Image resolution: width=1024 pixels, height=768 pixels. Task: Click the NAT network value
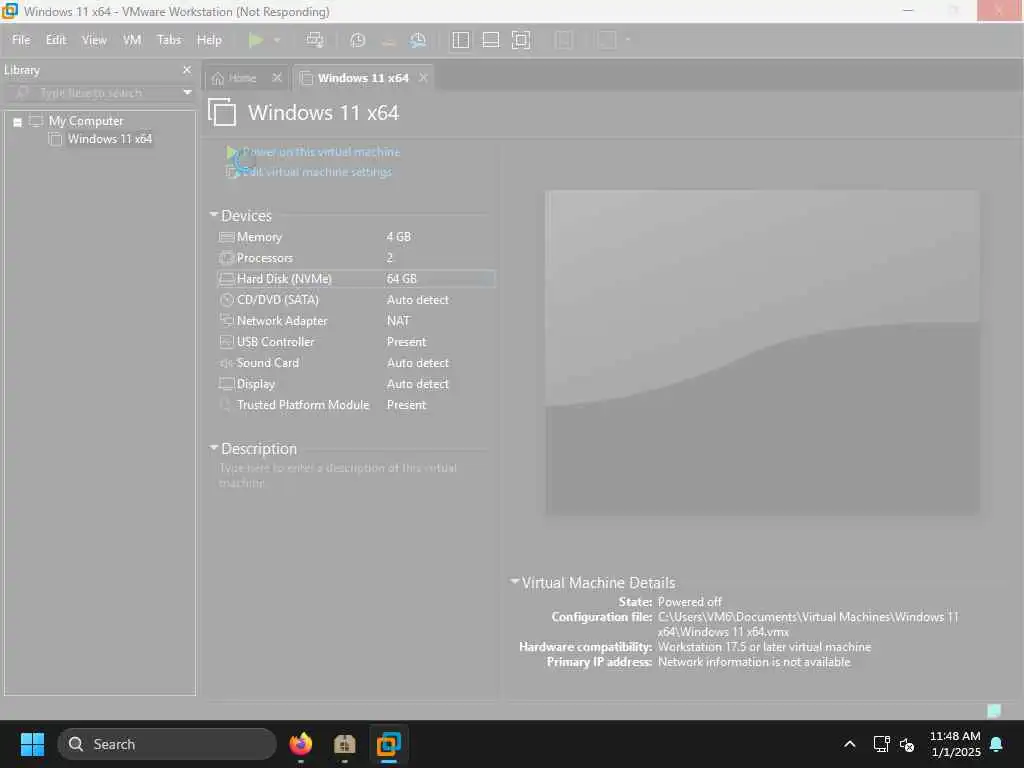(398, 321)
